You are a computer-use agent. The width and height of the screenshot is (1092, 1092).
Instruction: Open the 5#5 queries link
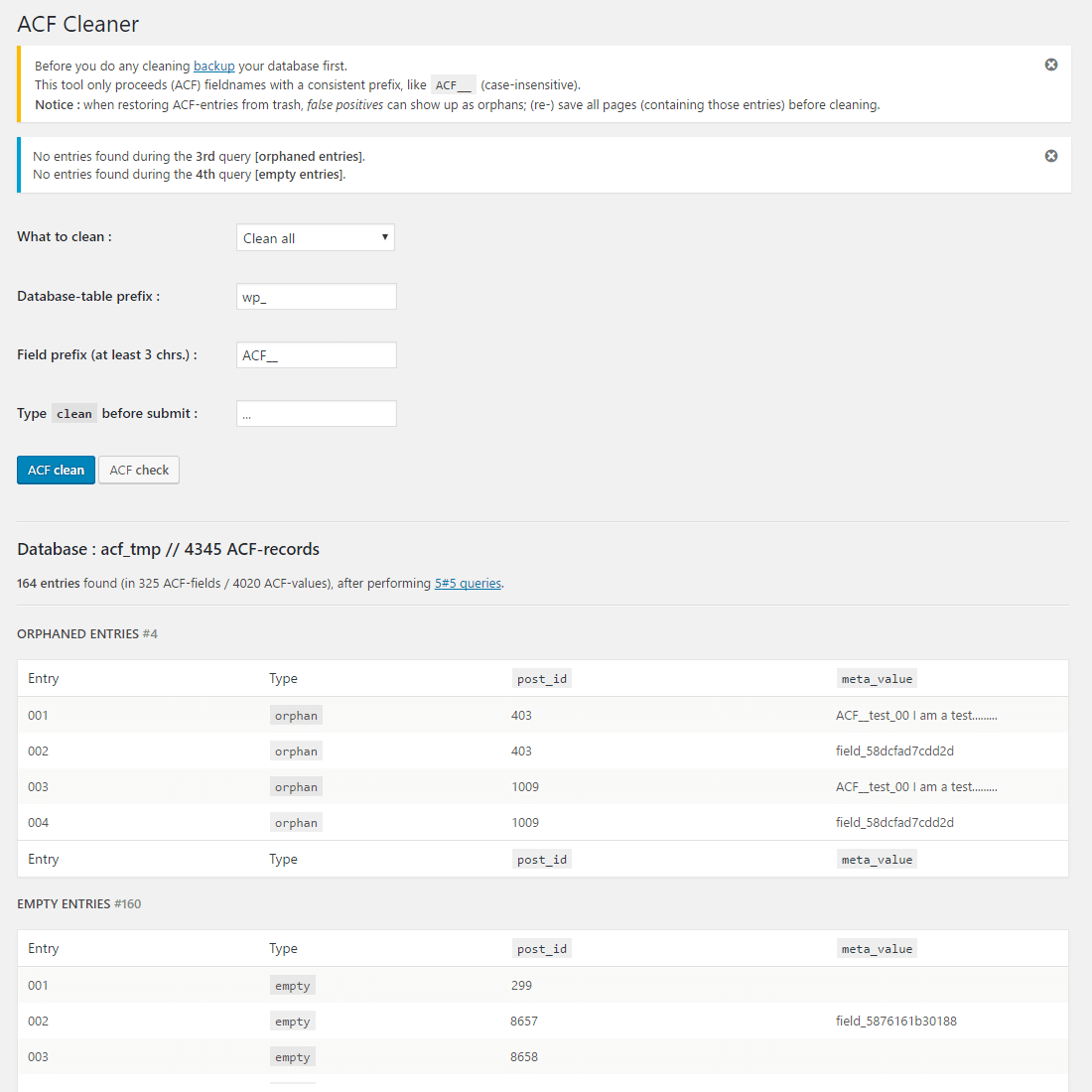(x=468, y=584)
